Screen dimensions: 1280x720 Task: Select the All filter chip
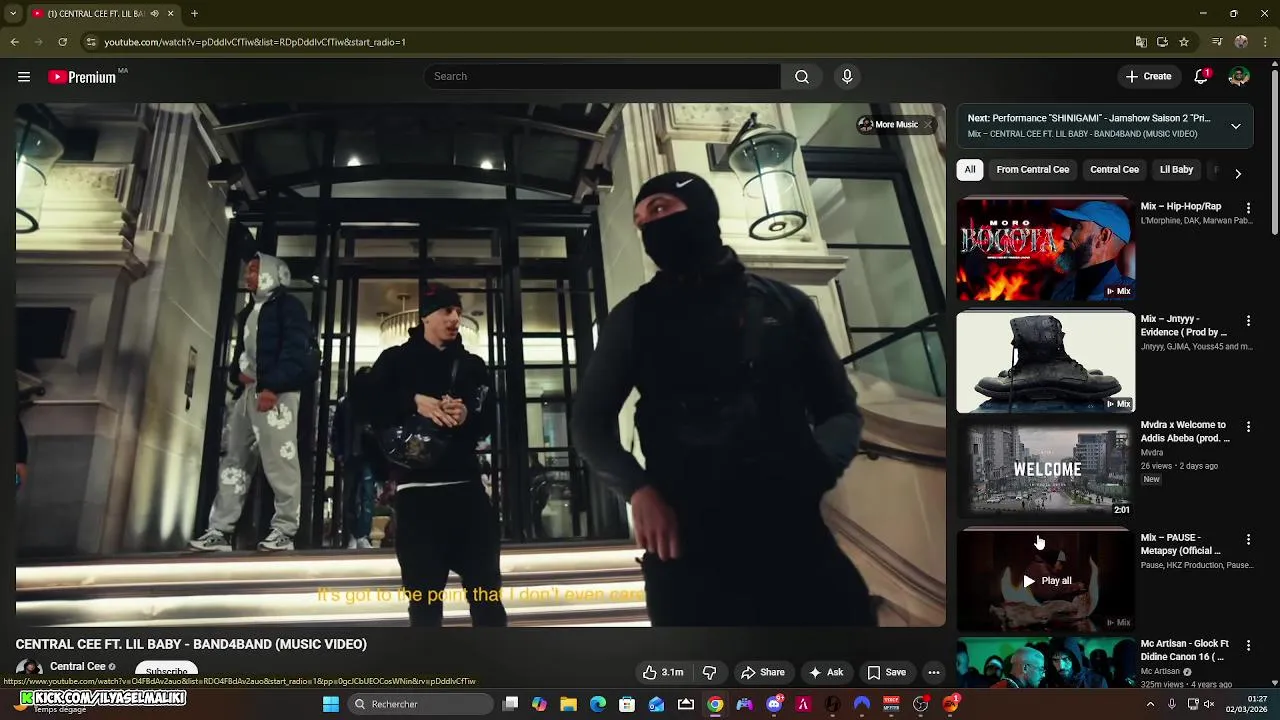tap(970, 170)
